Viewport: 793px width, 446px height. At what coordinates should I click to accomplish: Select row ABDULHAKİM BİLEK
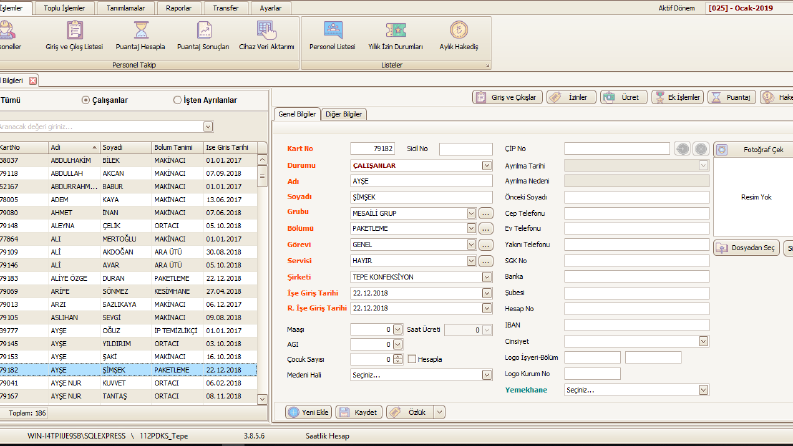pos(128,160)
